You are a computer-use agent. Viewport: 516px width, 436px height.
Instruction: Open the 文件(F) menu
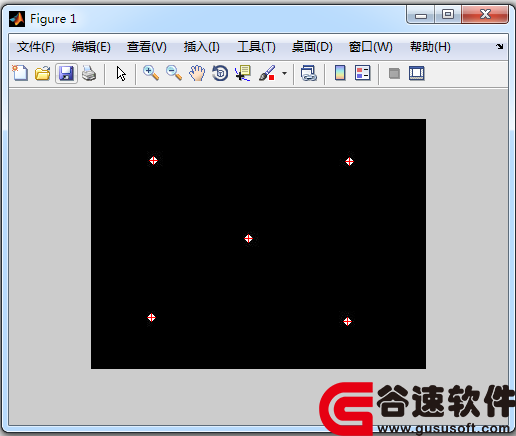(x=36, y=47)
